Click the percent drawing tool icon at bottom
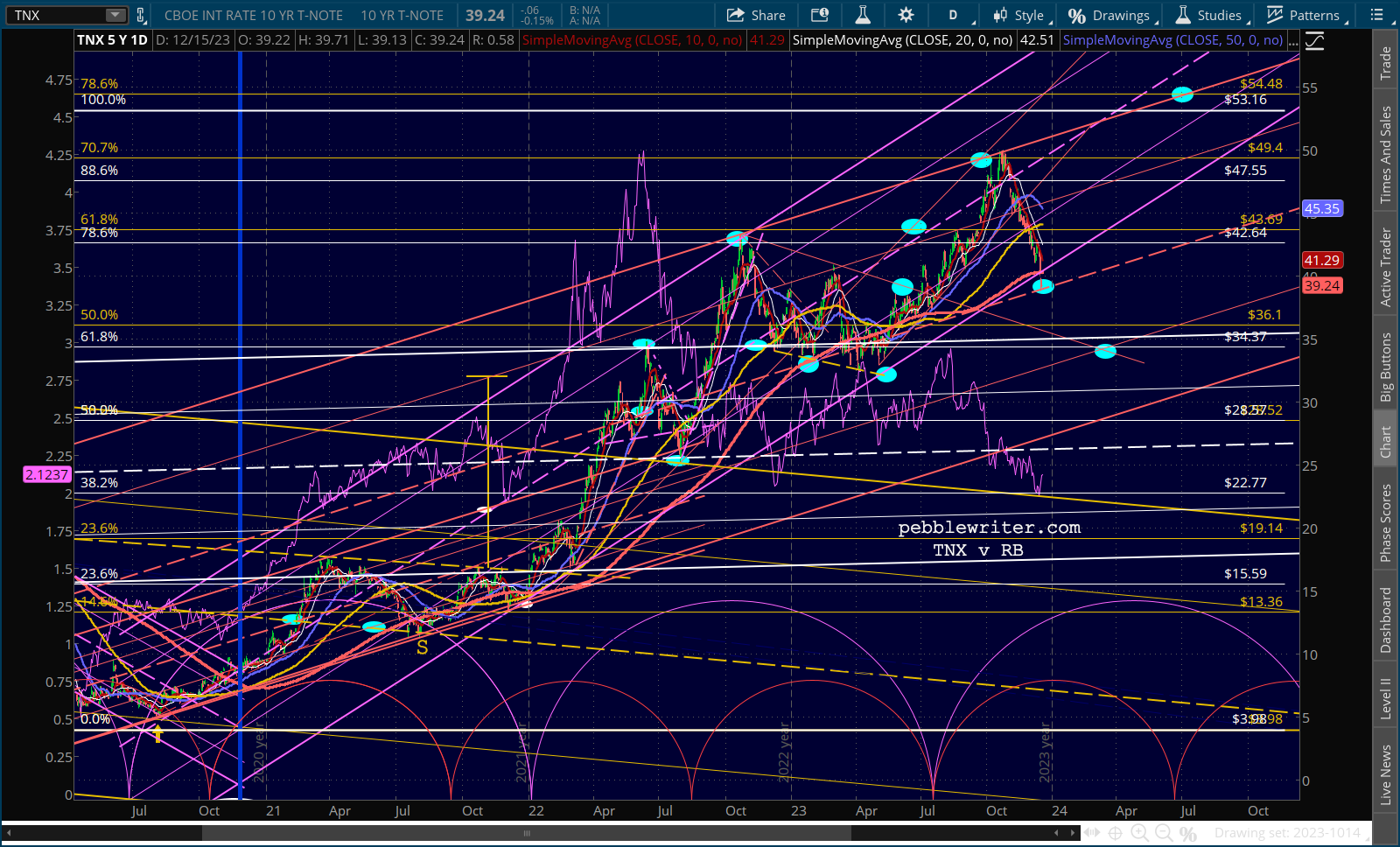 coord(1187,833)
